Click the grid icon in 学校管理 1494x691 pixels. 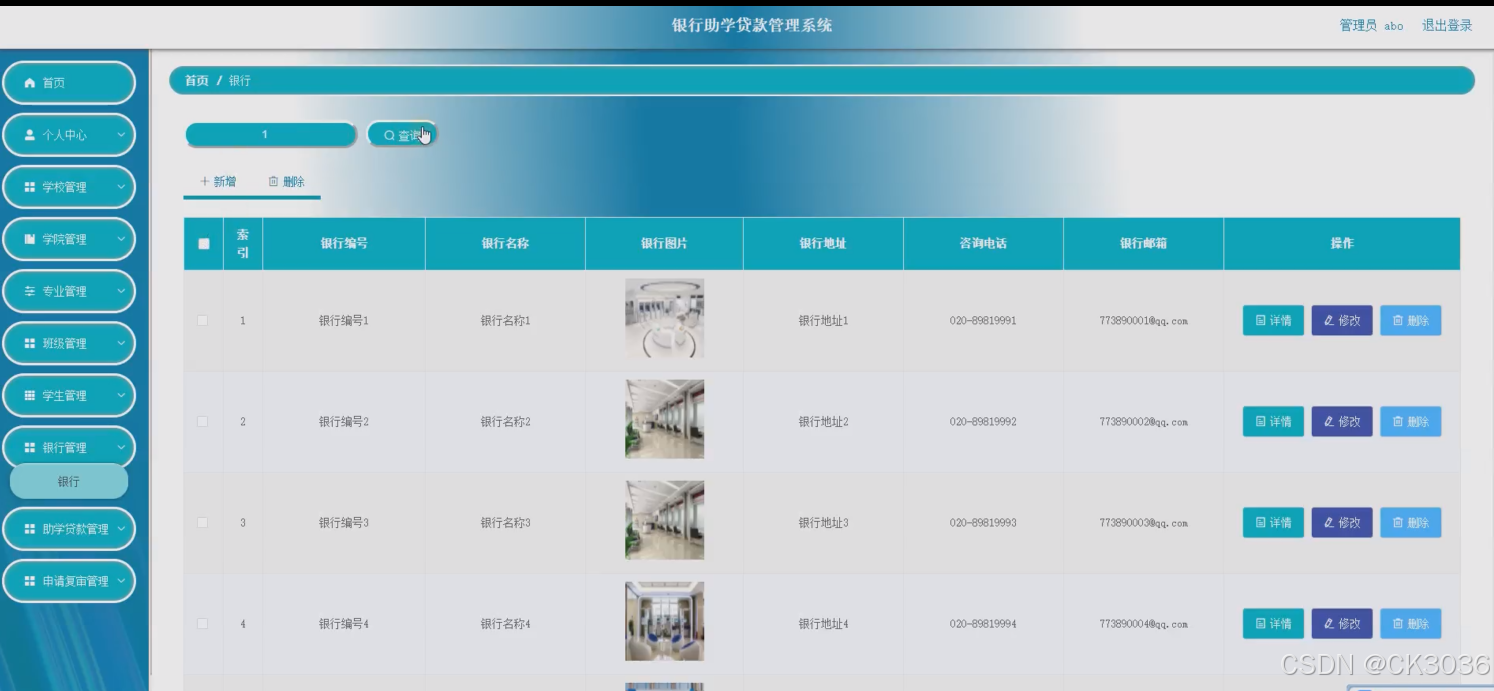pyautogui.click(x=30, y=187)
